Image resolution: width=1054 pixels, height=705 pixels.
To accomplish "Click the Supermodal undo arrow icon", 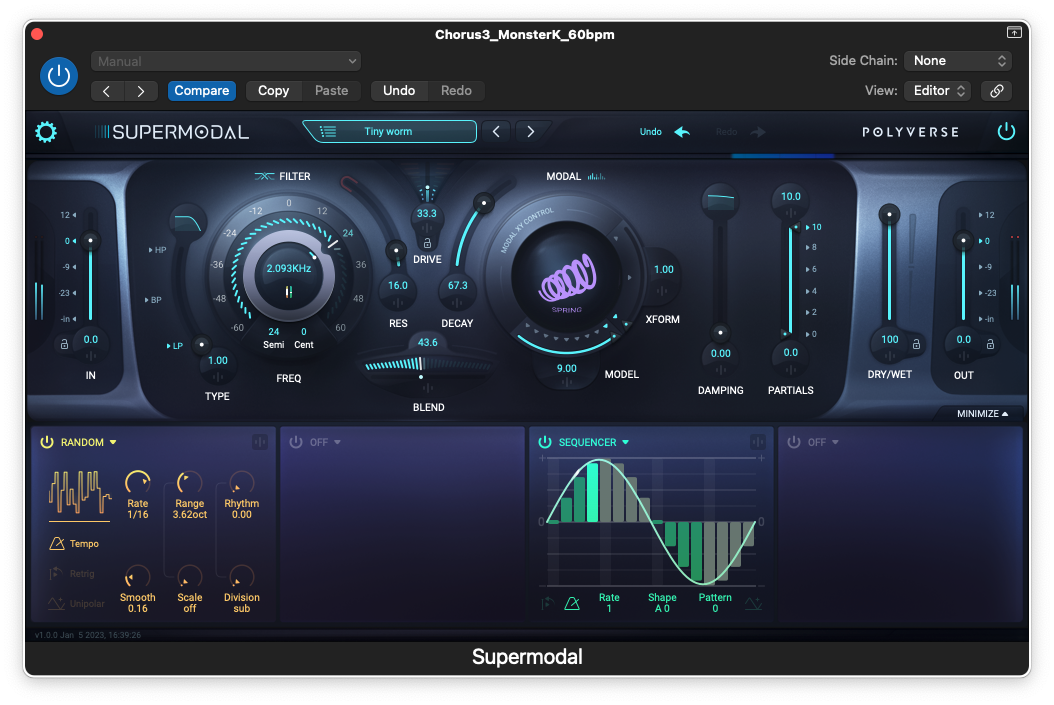I will click(x=682, y=132).
